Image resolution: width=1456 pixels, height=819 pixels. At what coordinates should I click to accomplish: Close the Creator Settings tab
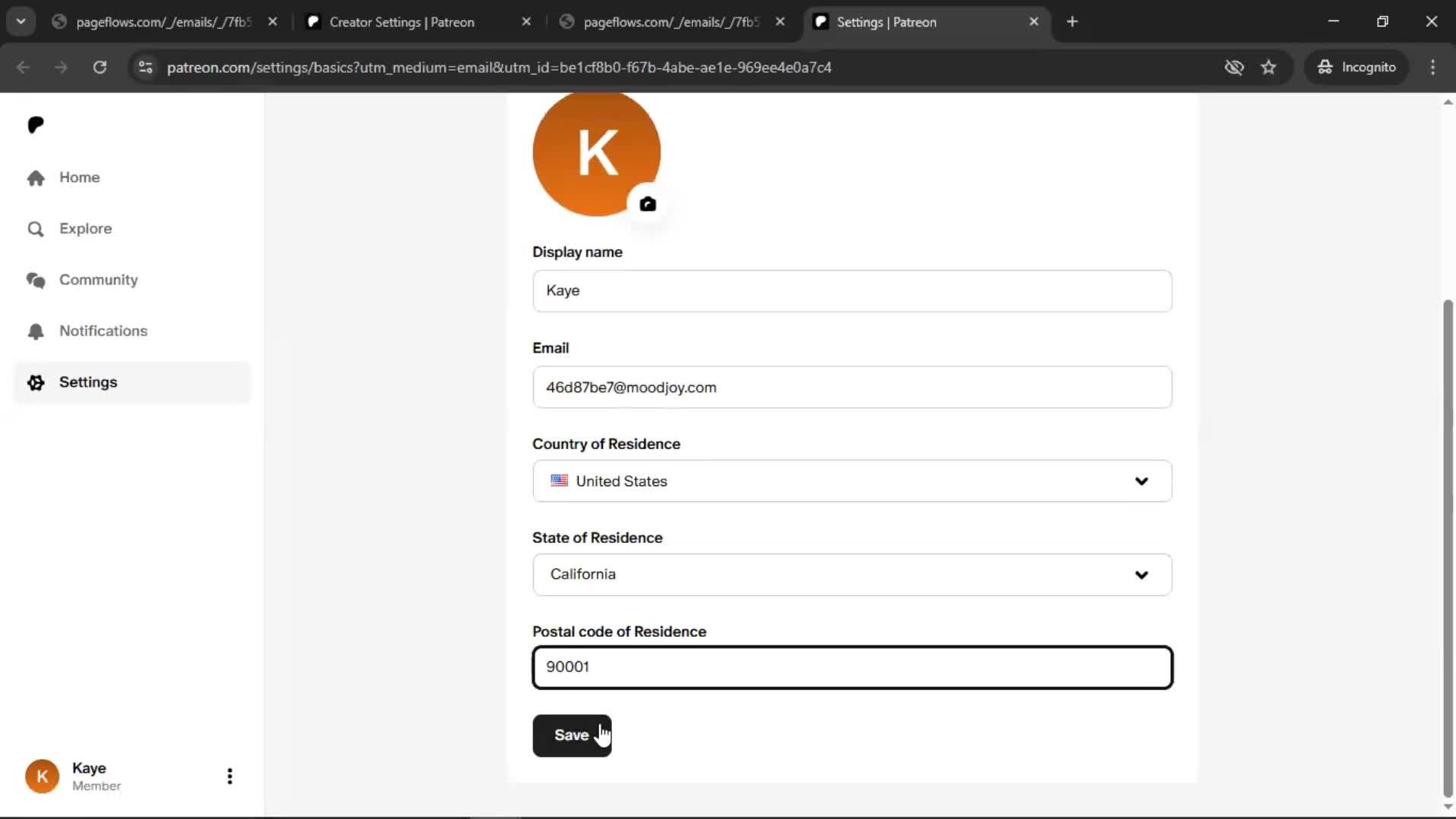pyautogui.click(x=526, y=22)
